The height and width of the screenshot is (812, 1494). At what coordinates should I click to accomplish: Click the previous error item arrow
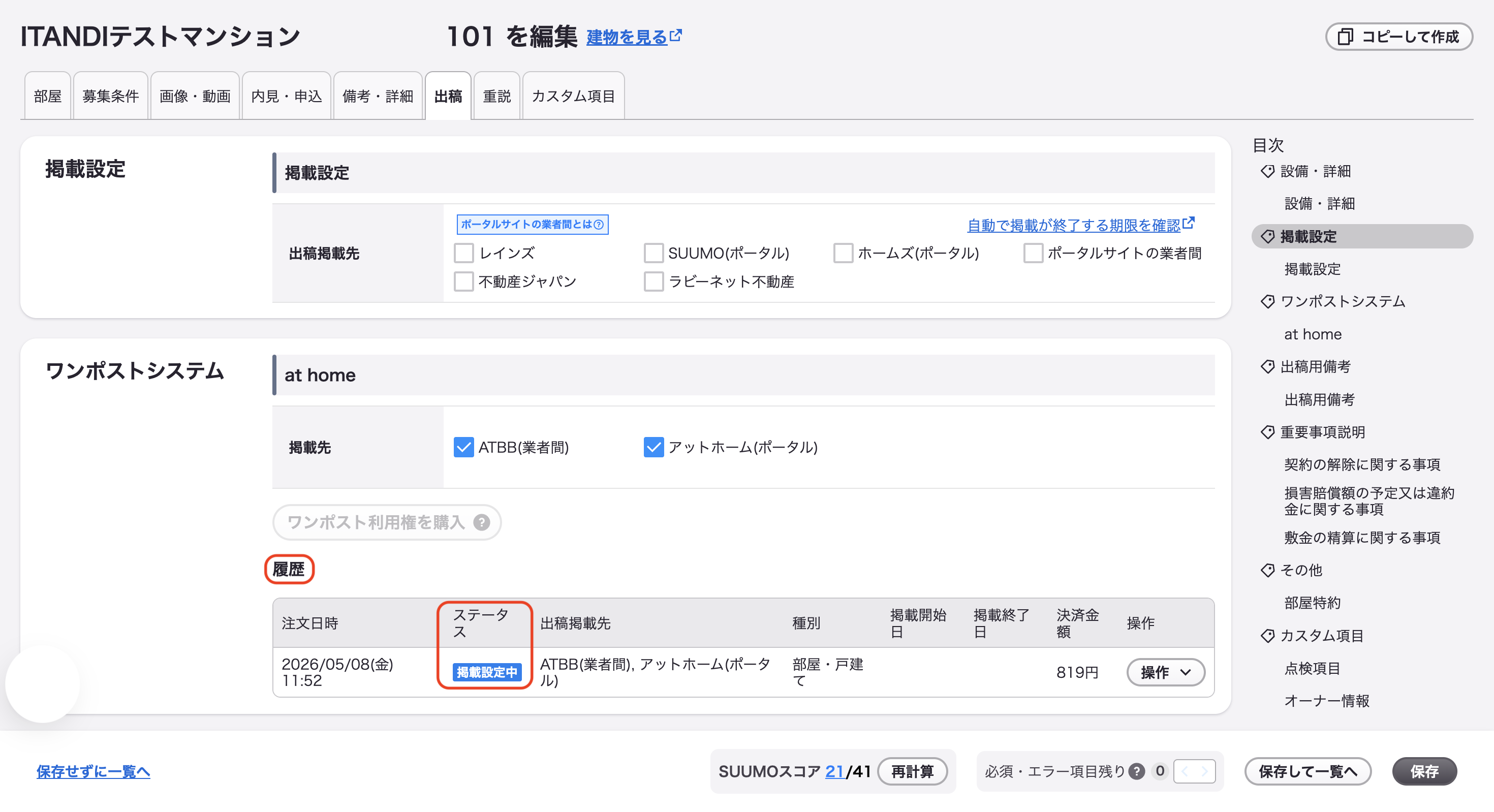click(1185, 771)
